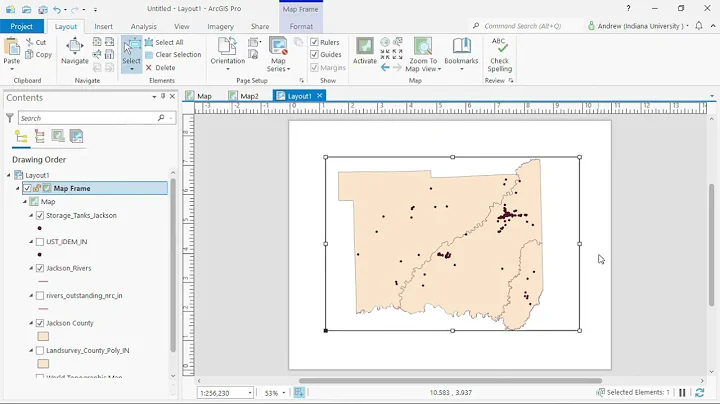Delete the selected element
Viewport: 720px width, 404px height.
[160, 67]
